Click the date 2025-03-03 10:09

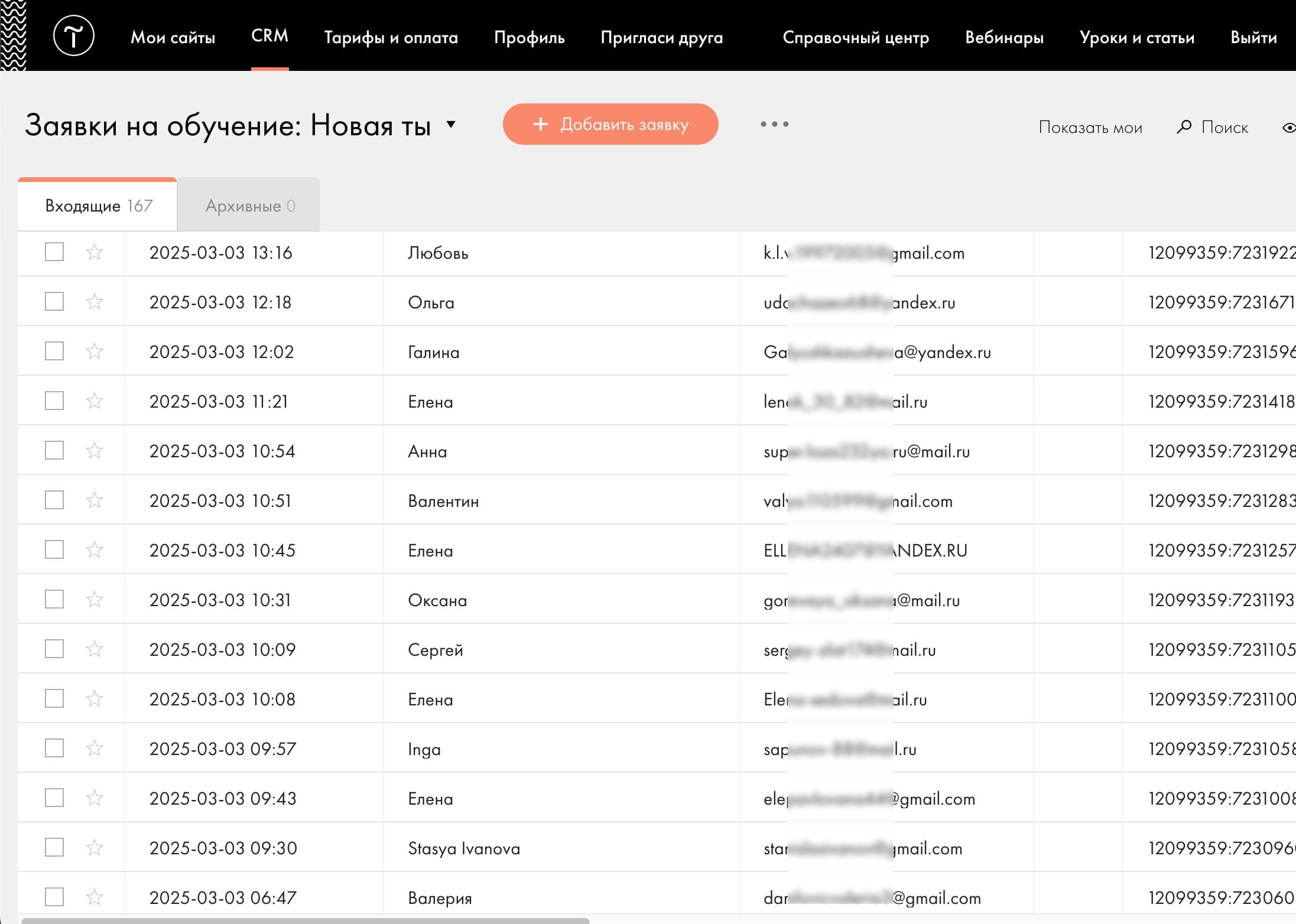(x=222, y=649)
